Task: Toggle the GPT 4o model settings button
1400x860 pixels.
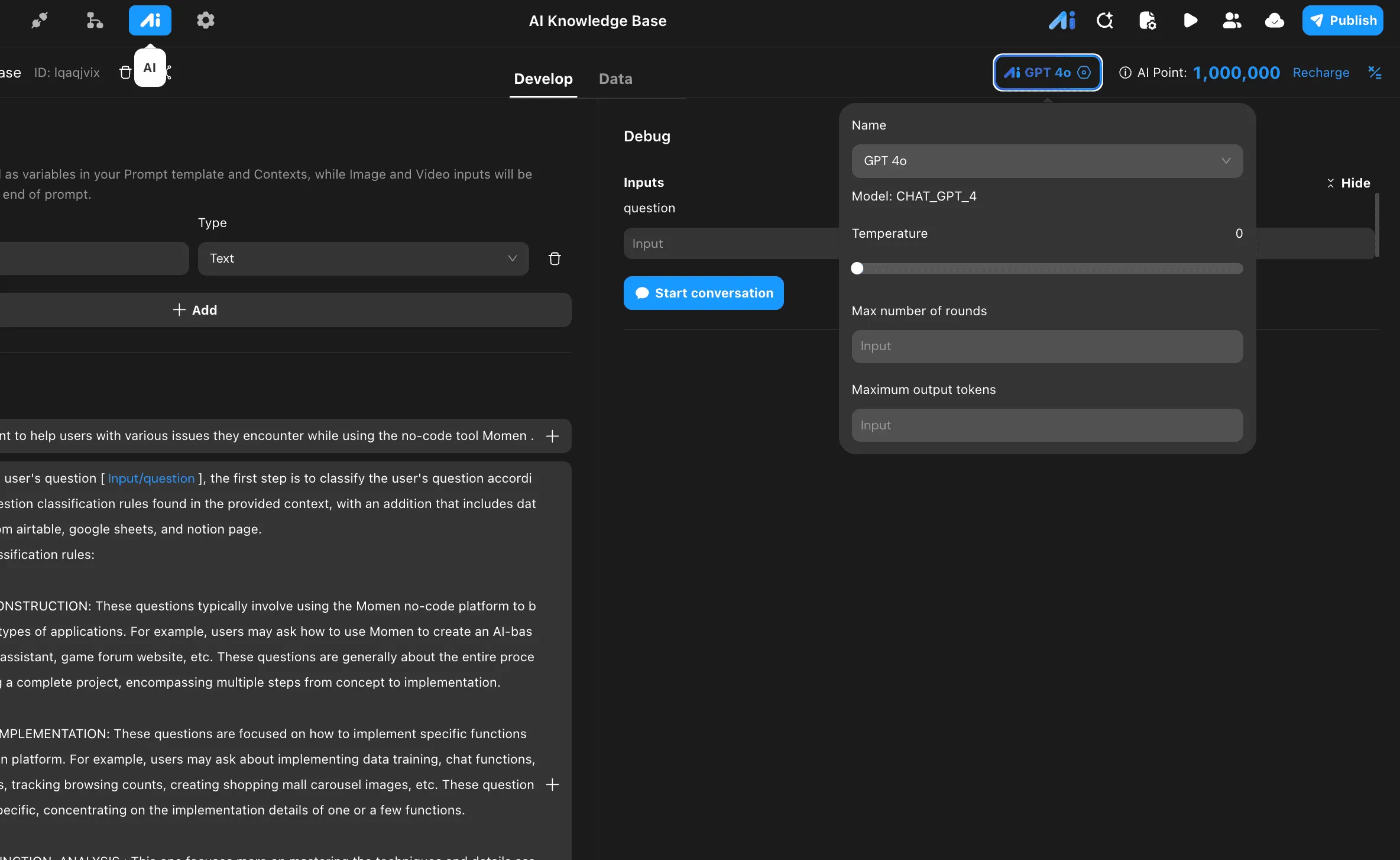Action: point(1048,72)
